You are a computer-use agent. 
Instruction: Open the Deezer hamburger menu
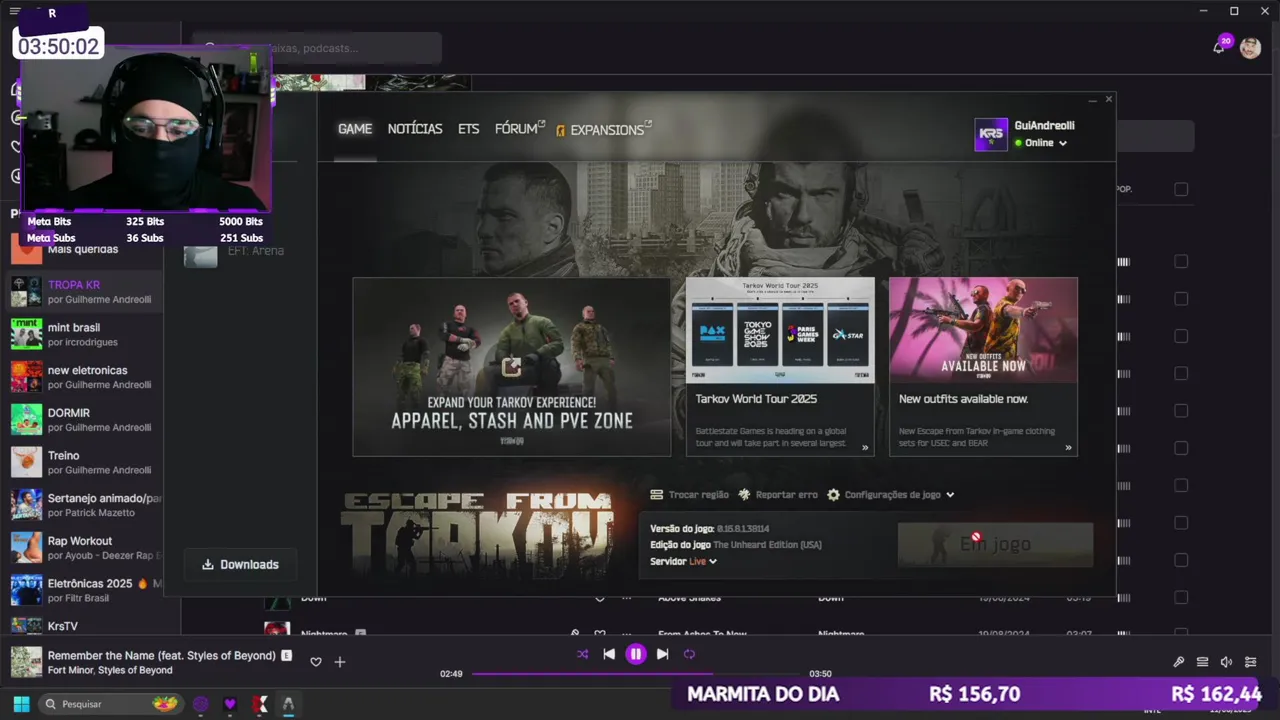pyautogui.click(x=14, y=11)
